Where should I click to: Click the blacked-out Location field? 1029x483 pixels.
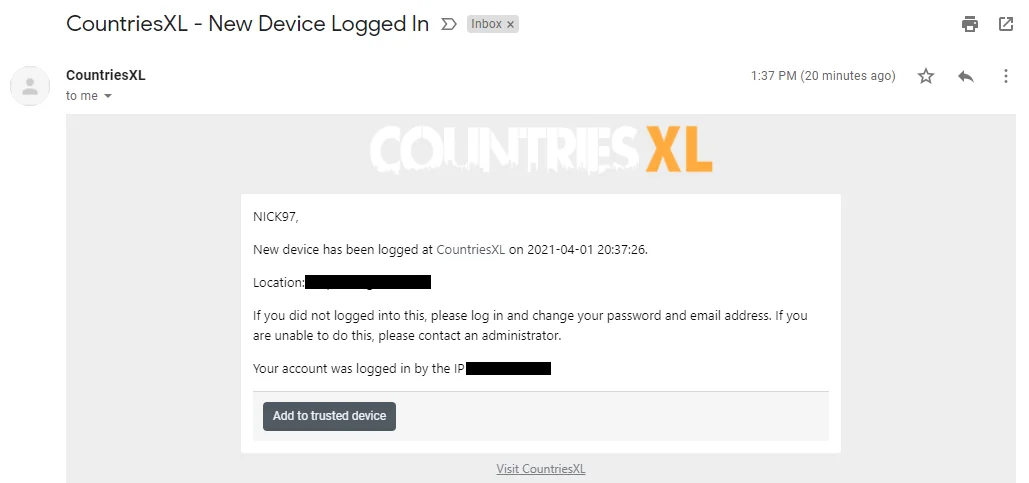pos(367,283)
